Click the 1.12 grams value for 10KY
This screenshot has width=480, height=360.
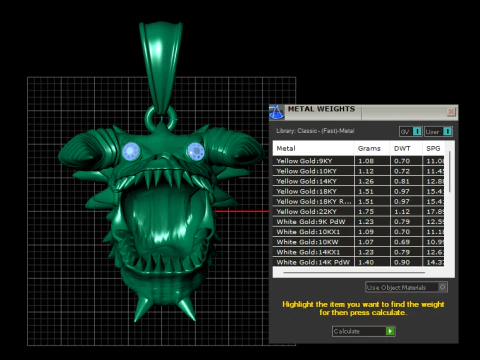coord(366,171)
